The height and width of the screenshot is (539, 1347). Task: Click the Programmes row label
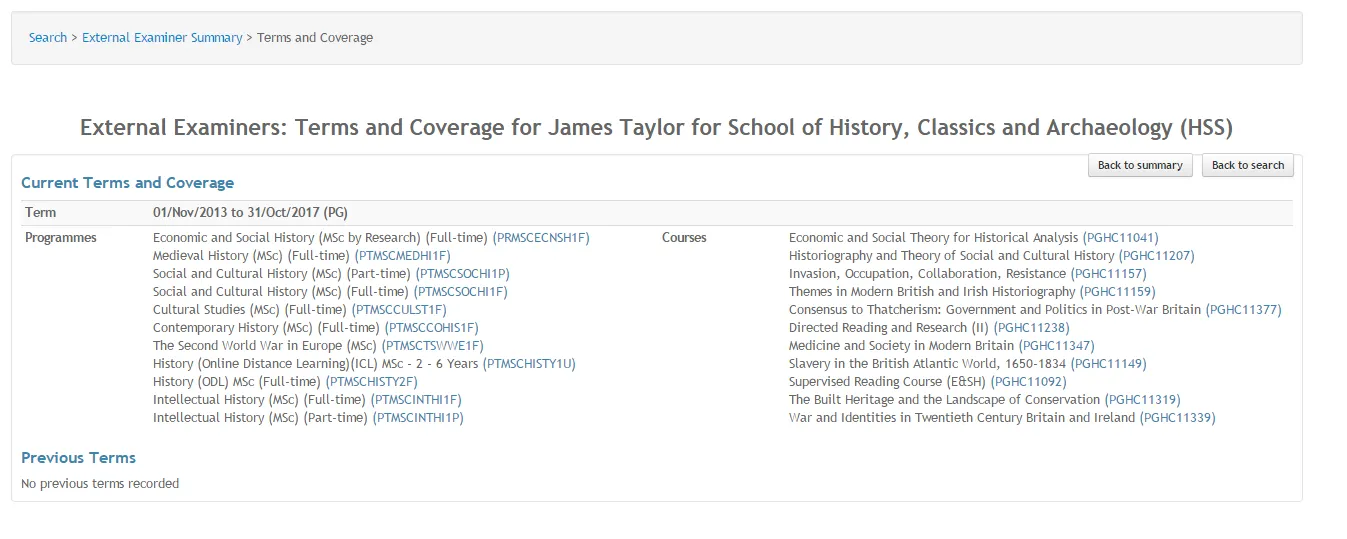(x=61, y=238)
